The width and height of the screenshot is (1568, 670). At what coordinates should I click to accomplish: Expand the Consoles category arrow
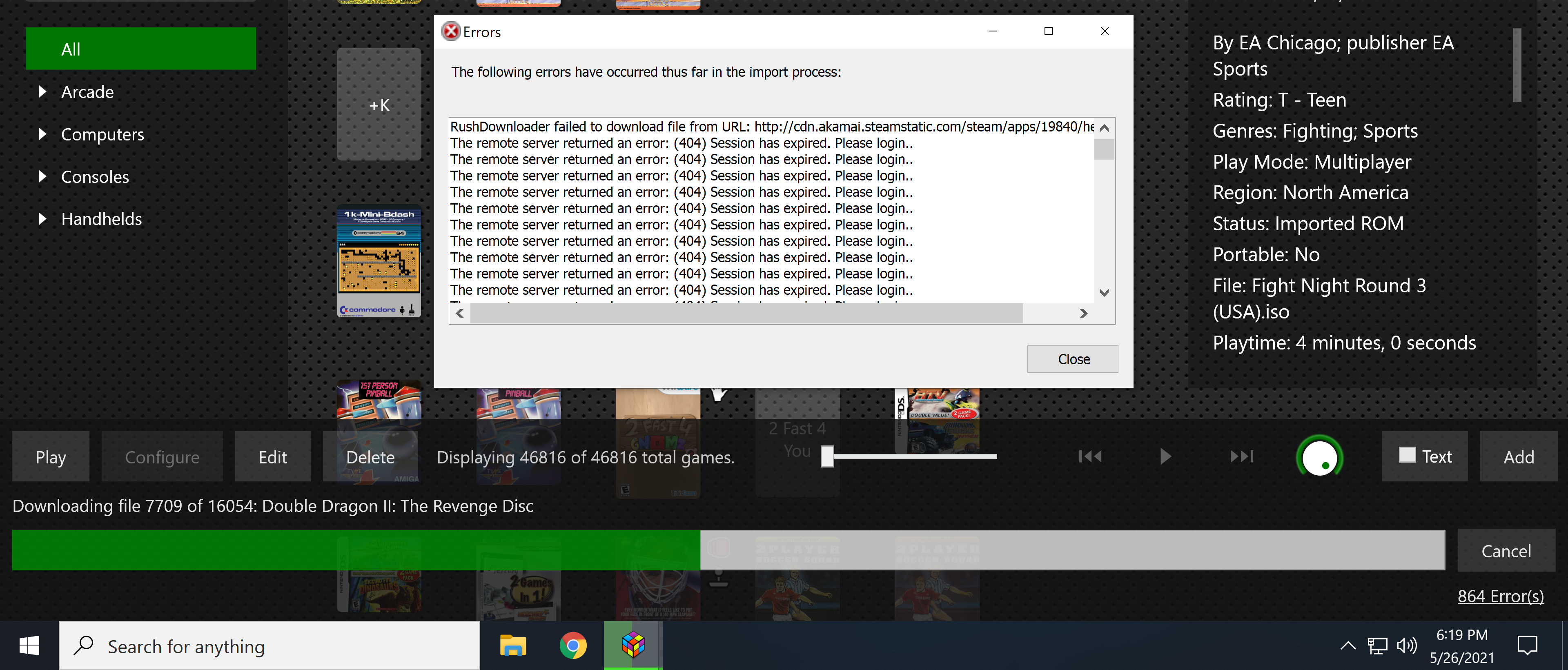pos(42,176)
